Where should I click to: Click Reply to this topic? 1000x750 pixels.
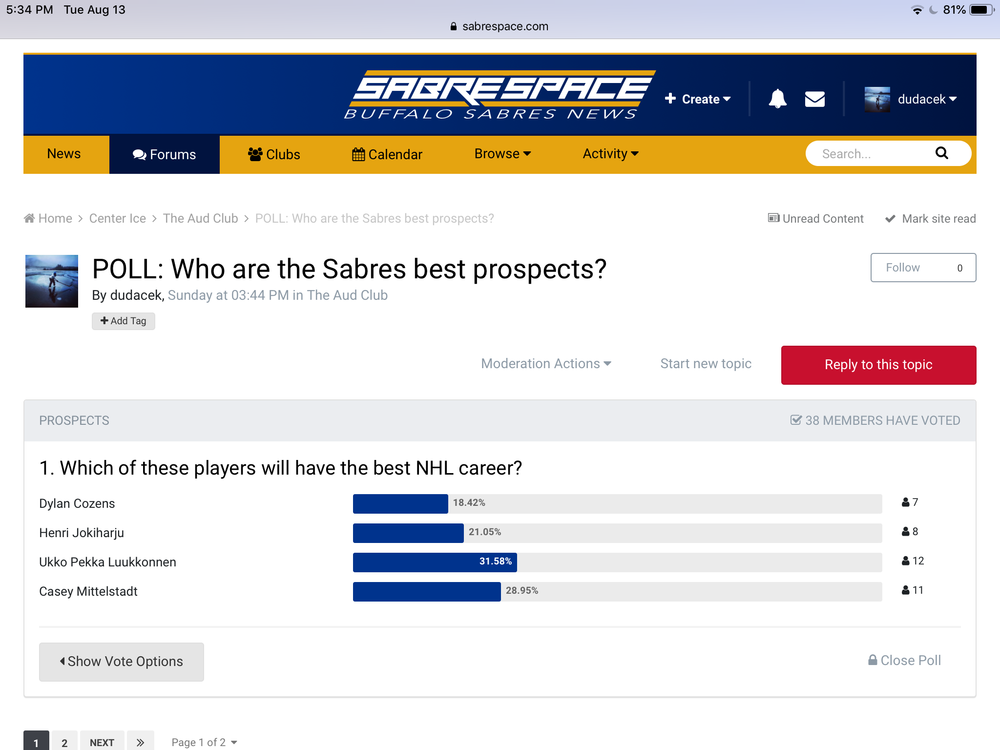(x=878, y=365)
